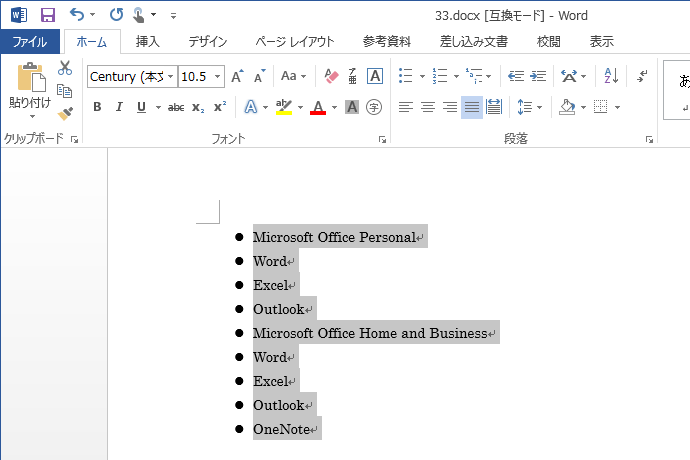Screen dimensions: 690x460
Task: Expand the bullet library dropdown arrow
Action: [422, 76]
